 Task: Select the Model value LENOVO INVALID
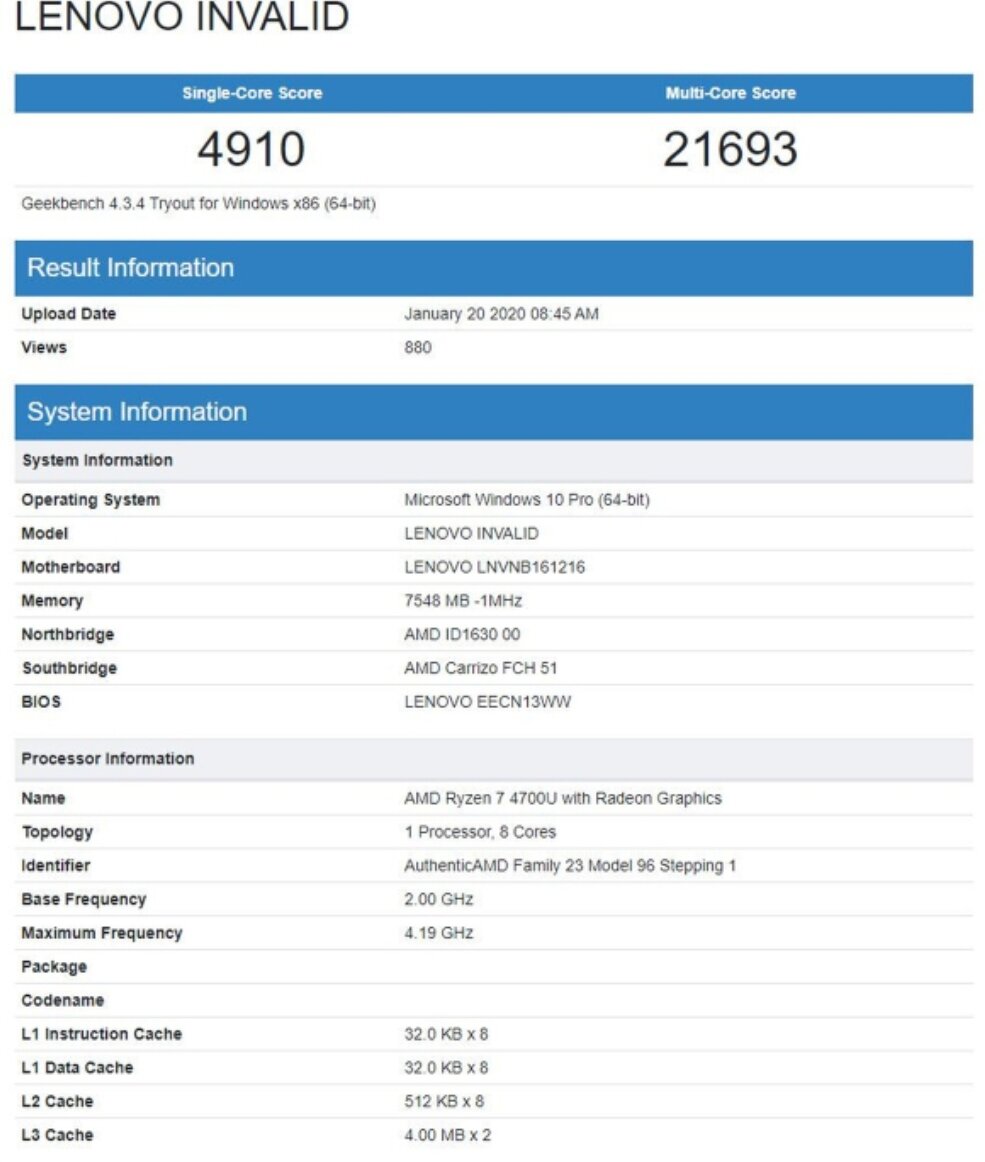471,534
